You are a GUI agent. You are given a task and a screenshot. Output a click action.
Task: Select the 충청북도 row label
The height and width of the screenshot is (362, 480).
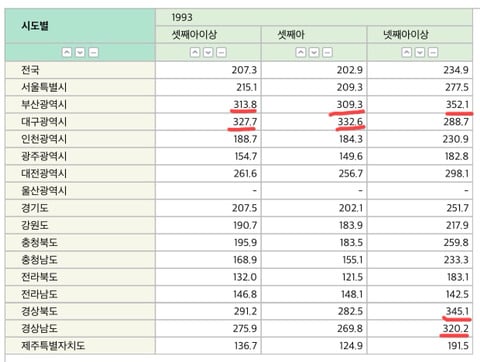pyautogui.click(x=39, y=242)
